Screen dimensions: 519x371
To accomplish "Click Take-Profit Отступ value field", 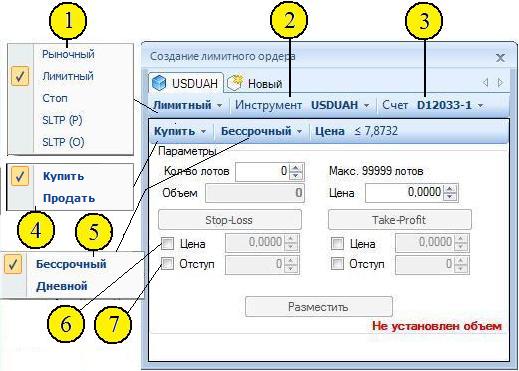I will tap(425, 265).
